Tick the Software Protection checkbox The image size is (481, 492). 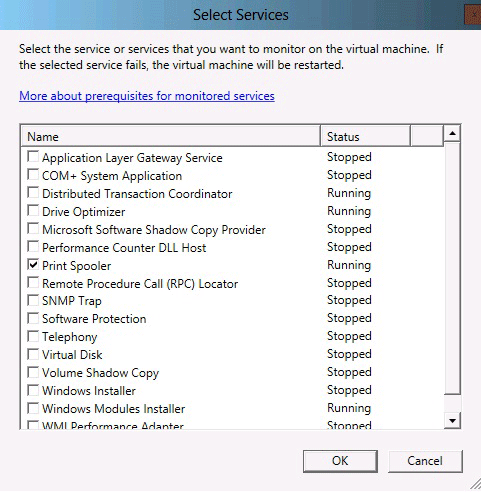(x=33, y=318)
